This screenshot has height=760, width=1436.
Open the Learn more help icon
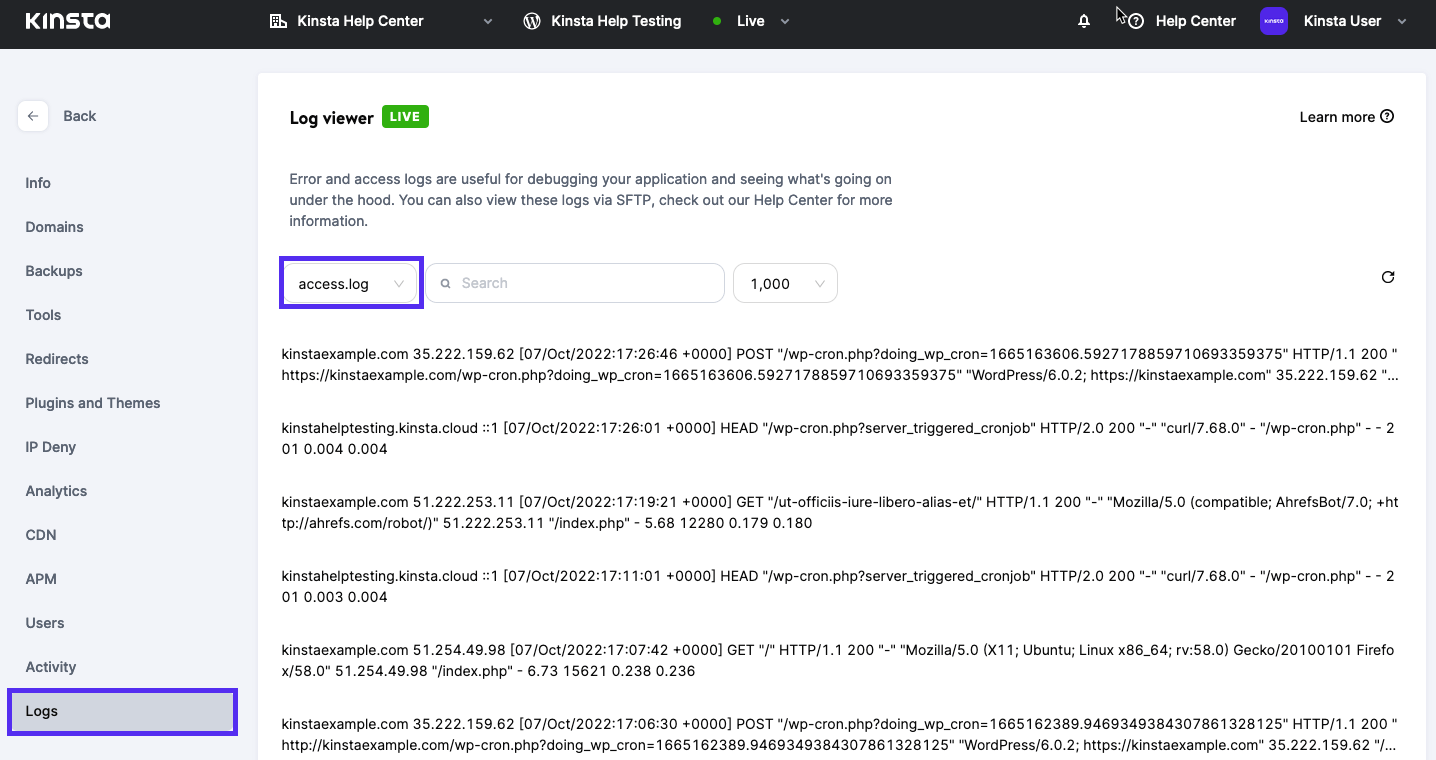pyautogui.click(x=1387, y=116)
